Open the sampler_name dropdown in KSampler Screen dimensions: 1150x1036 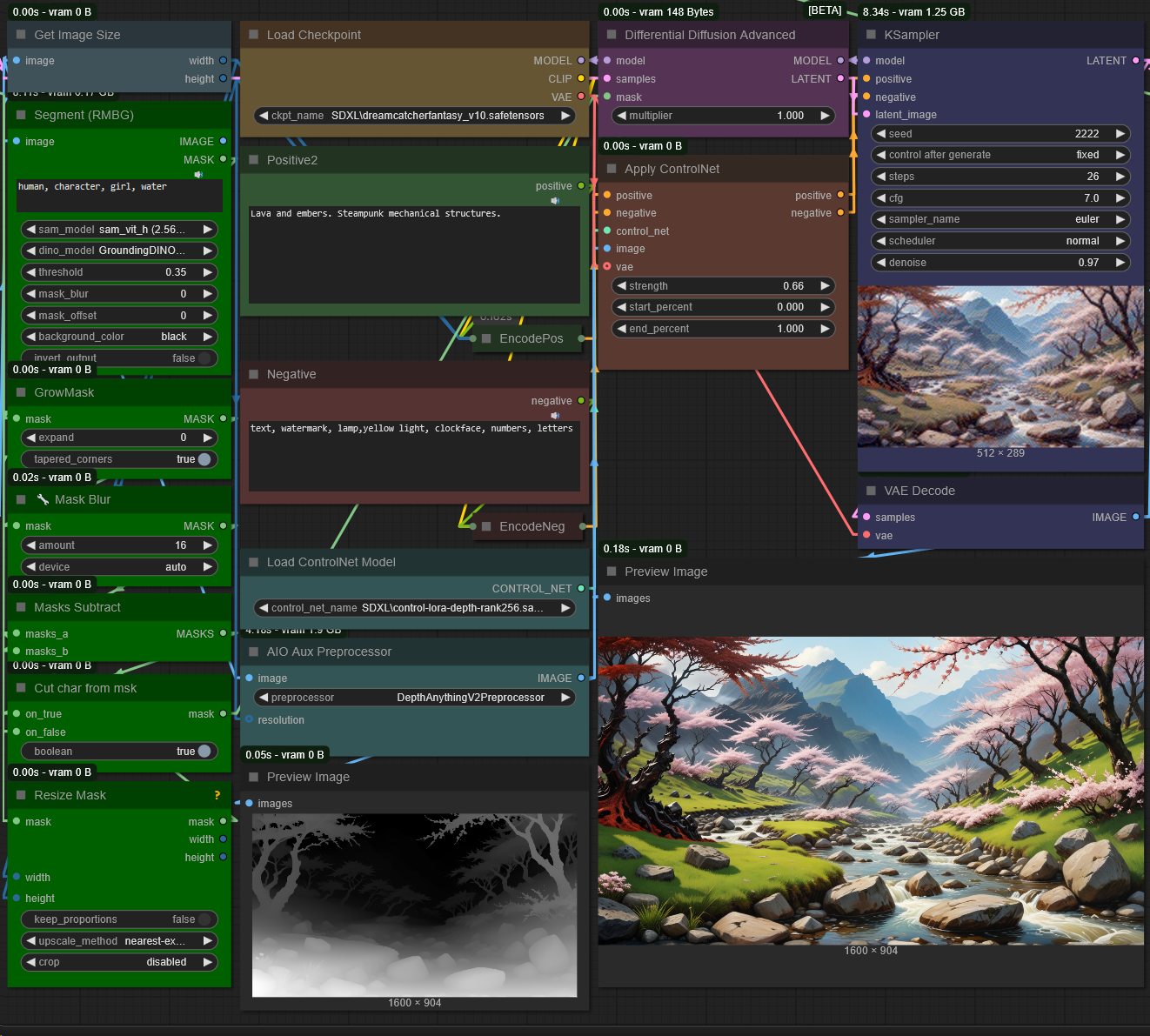tap(1000, 219)
